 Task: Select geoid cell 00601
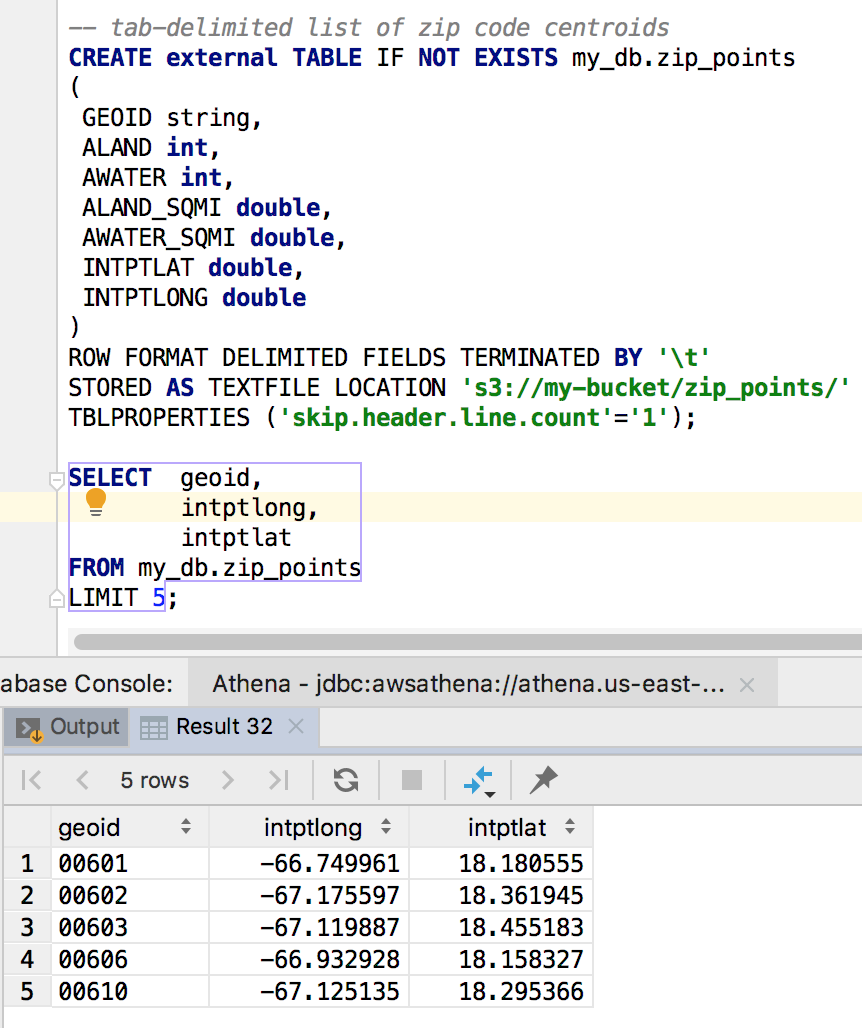[130, 863]
